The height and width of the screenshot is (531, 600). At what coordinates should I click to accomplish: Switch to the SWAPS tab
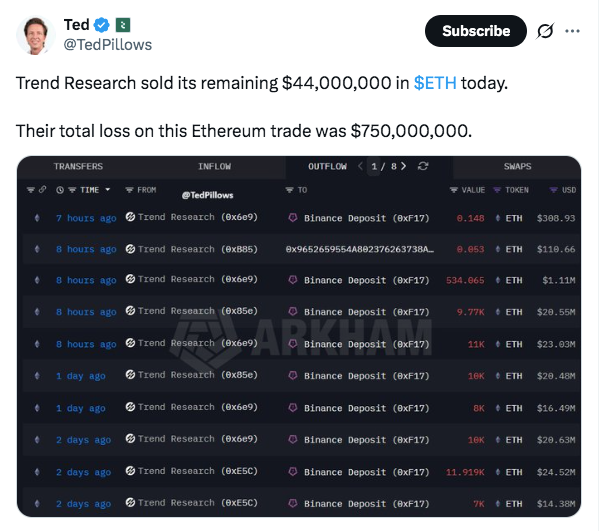pos(517,166)
